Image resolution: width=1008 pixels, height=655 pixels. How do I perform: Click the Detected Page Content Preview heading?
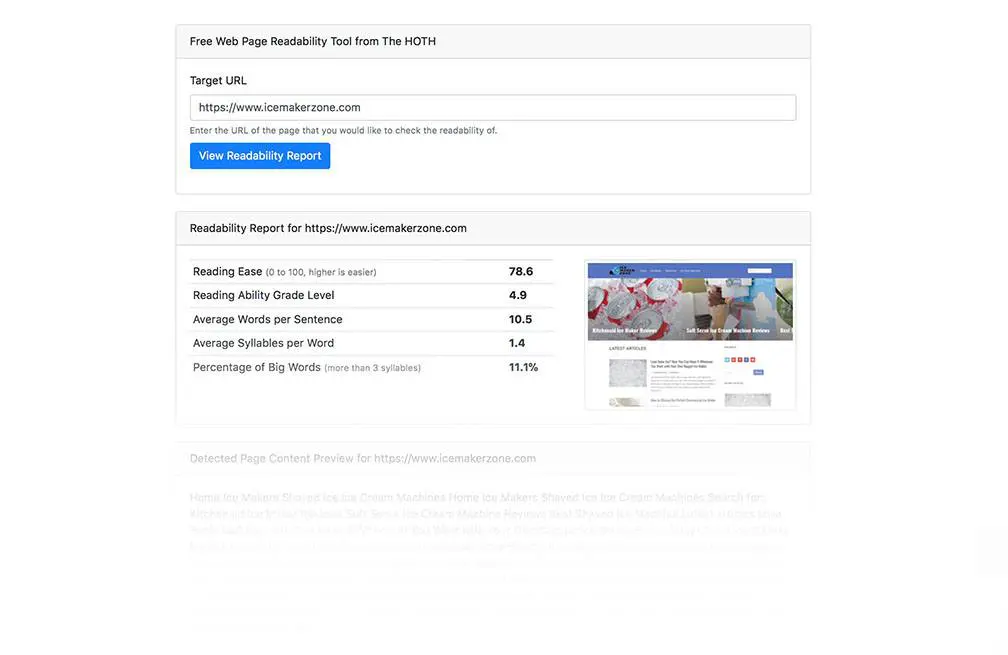363,457
